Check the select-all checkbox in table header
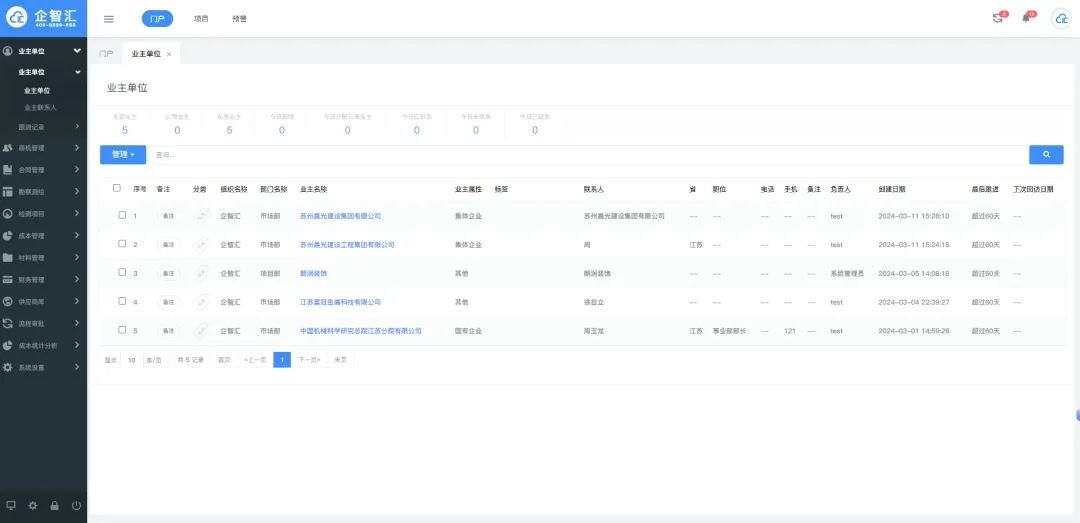 pyautogui.click(x=117, y=188)
